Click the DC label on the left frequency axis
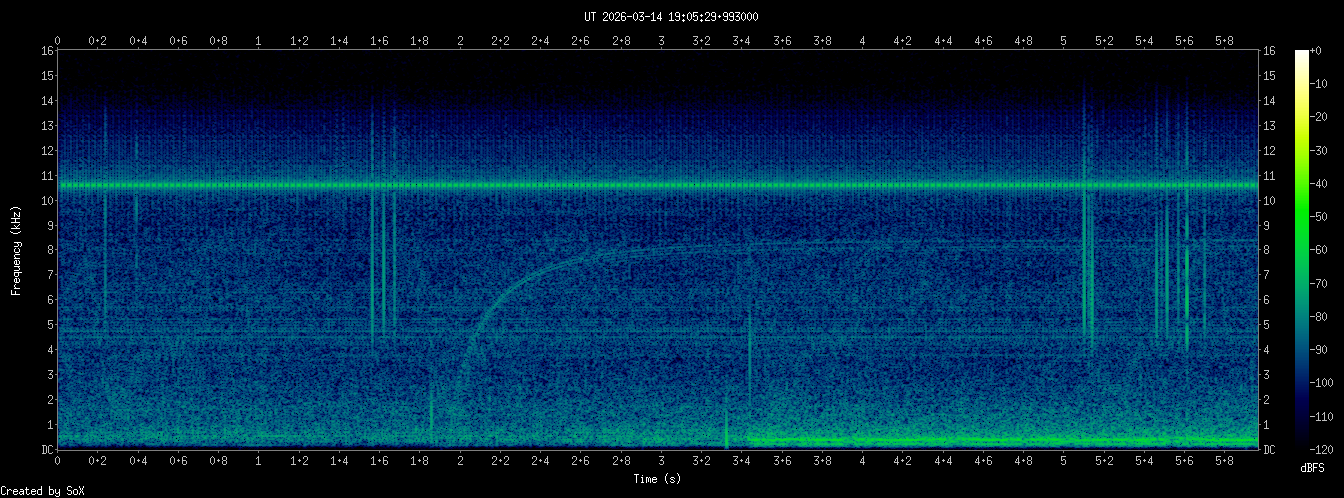The height and width of the screenshot is (498, 1344). click(46, 450)
